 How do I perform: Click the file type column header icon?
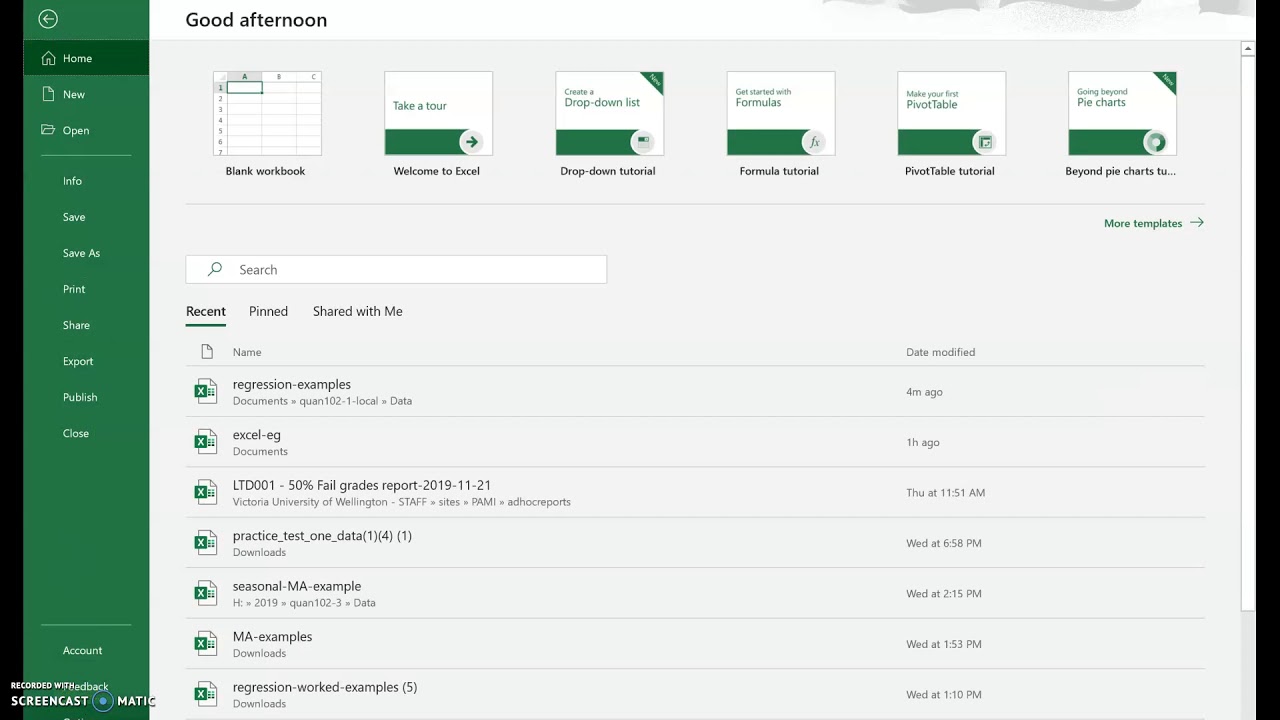[207, 352]
